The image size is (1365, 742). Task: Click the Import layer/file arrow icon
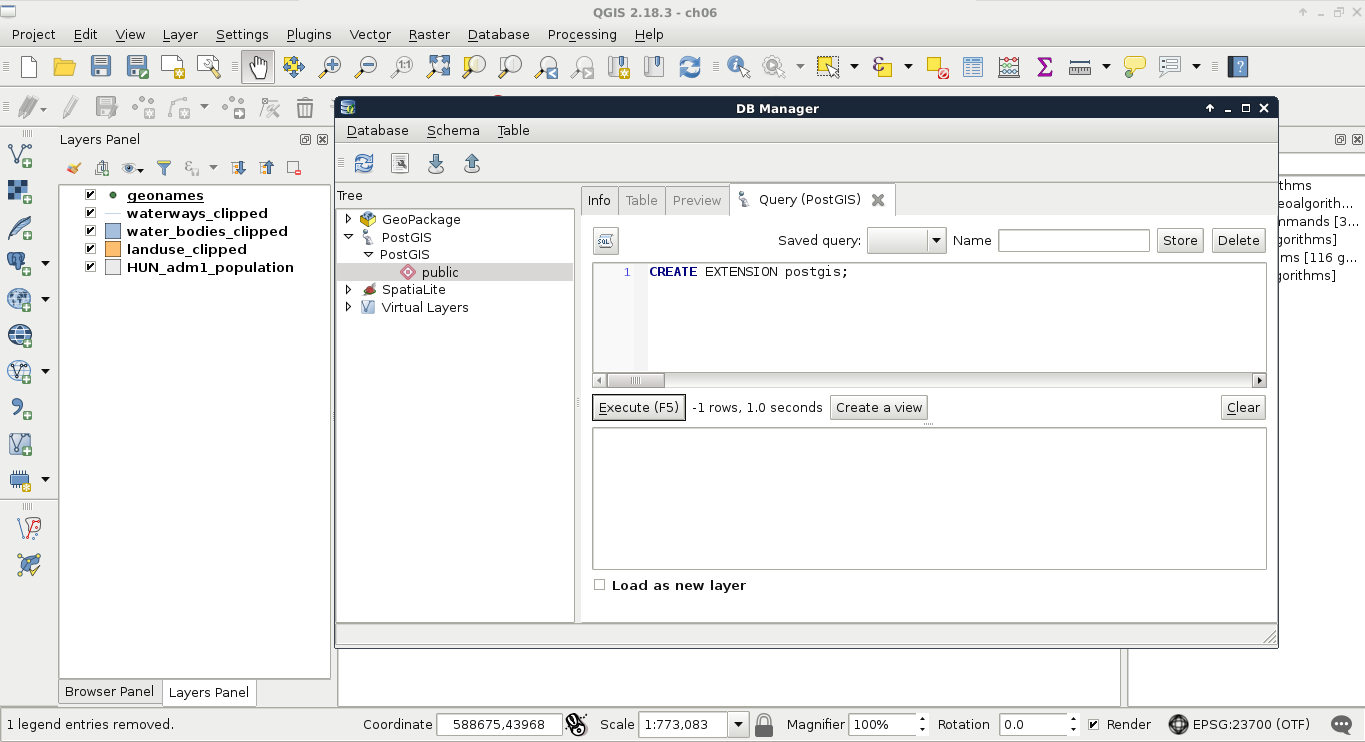point(436,164)
